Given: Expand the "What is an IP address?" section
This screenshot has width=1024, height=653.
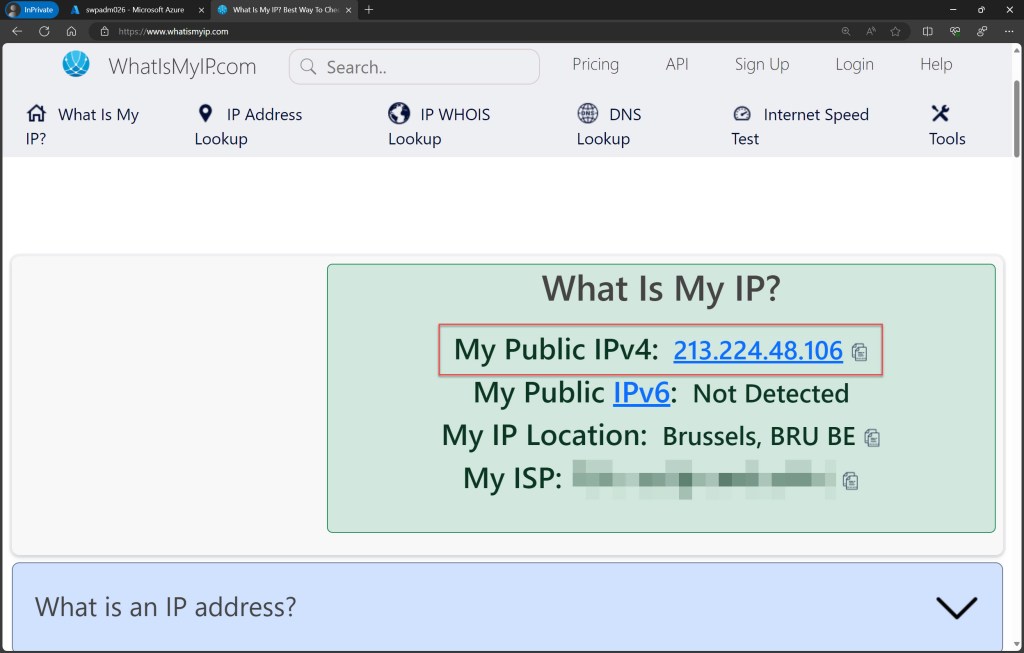Looking at the screenshot, I should [955, 607].
